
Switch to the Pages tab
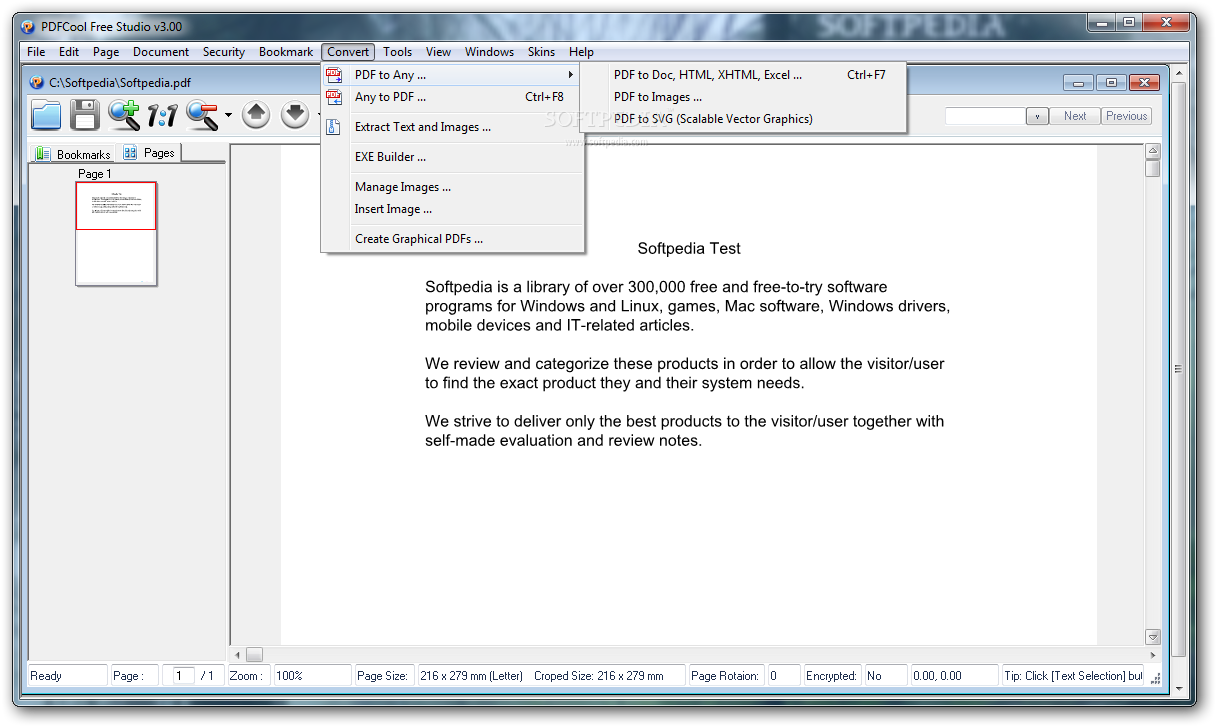150,153
